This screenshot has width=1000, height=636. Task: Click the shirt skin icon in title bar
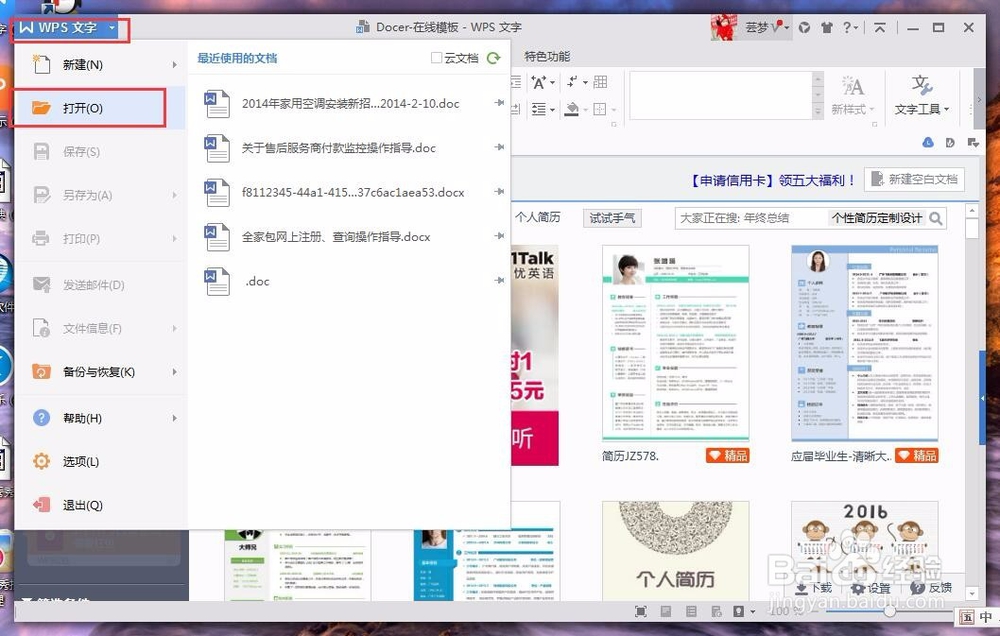tap(827, 27)
